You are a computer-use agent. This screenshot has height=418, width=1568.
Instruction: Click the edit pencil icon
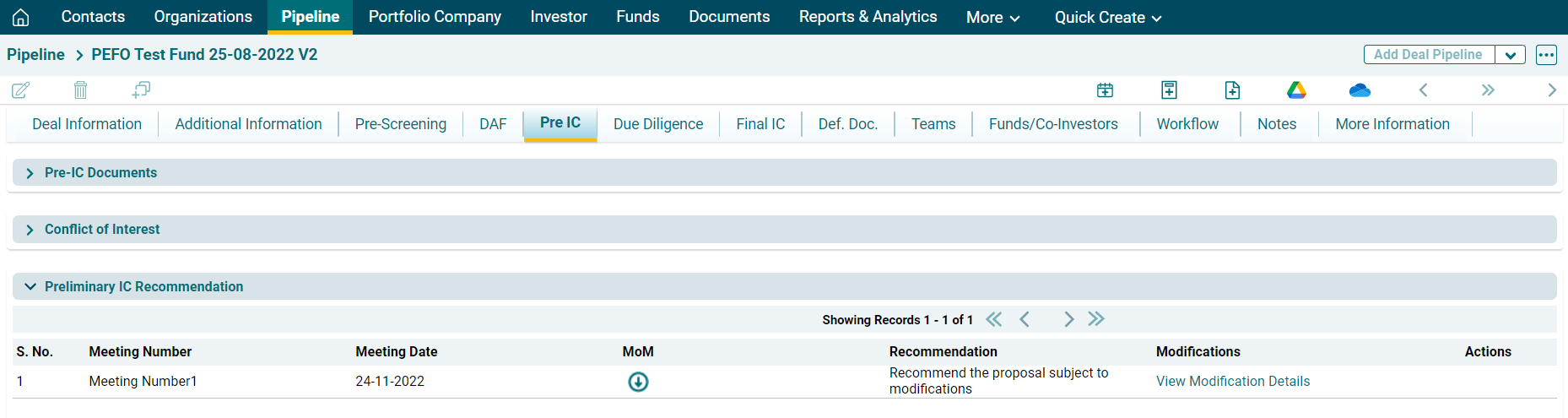coord(21,90)
